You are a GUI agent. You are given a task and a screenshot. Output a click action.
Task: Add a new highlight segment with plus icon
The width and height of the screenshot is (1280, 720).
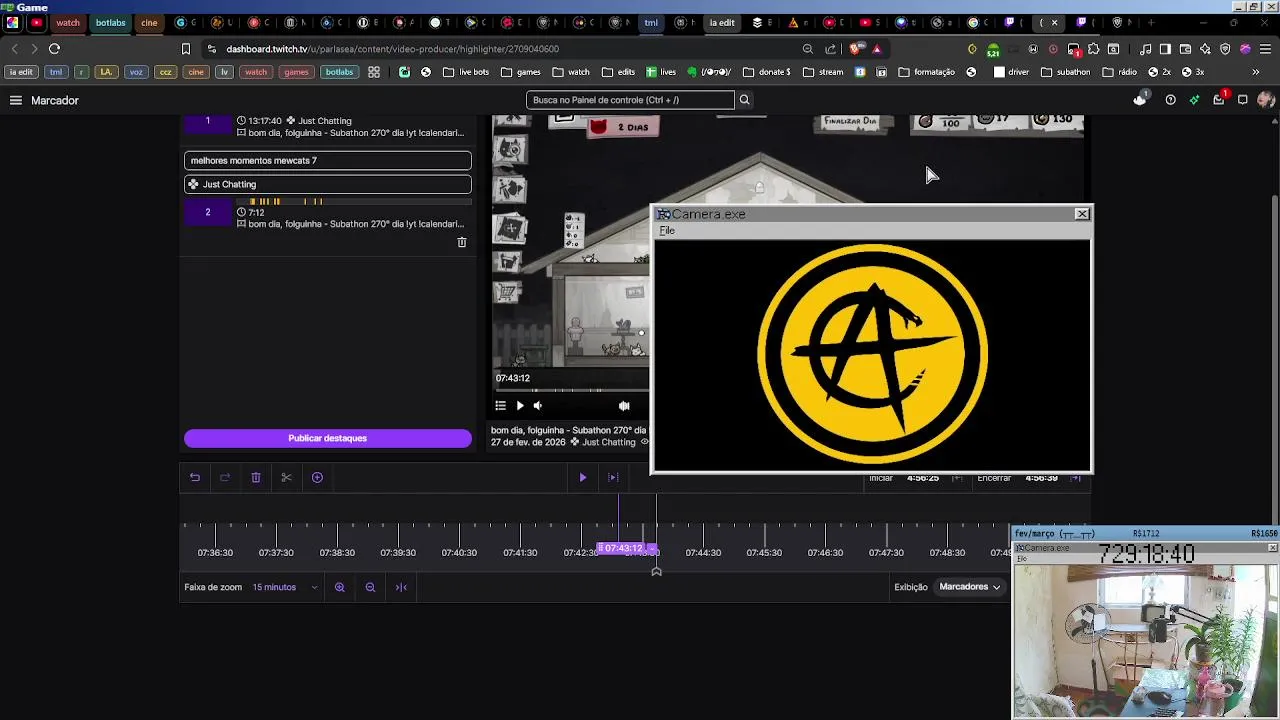(x=317, y=478)
